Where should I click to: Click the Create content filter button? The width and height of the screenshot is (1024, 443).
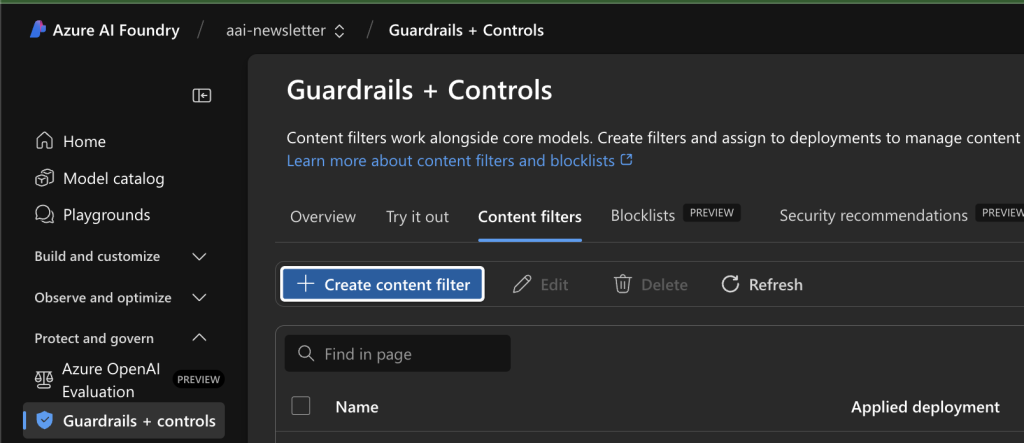pyautogui.click(x=383, y=284)
